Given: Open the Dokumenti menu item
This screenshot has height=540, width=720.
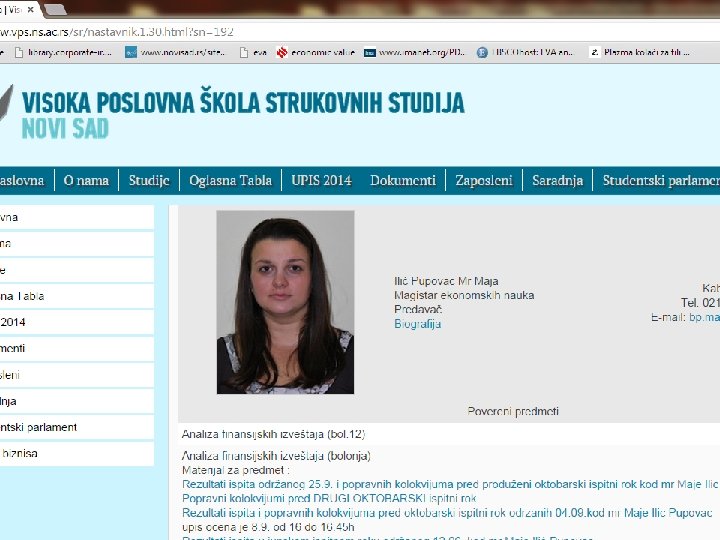Looking at the screenshot, I should point(403,180).
